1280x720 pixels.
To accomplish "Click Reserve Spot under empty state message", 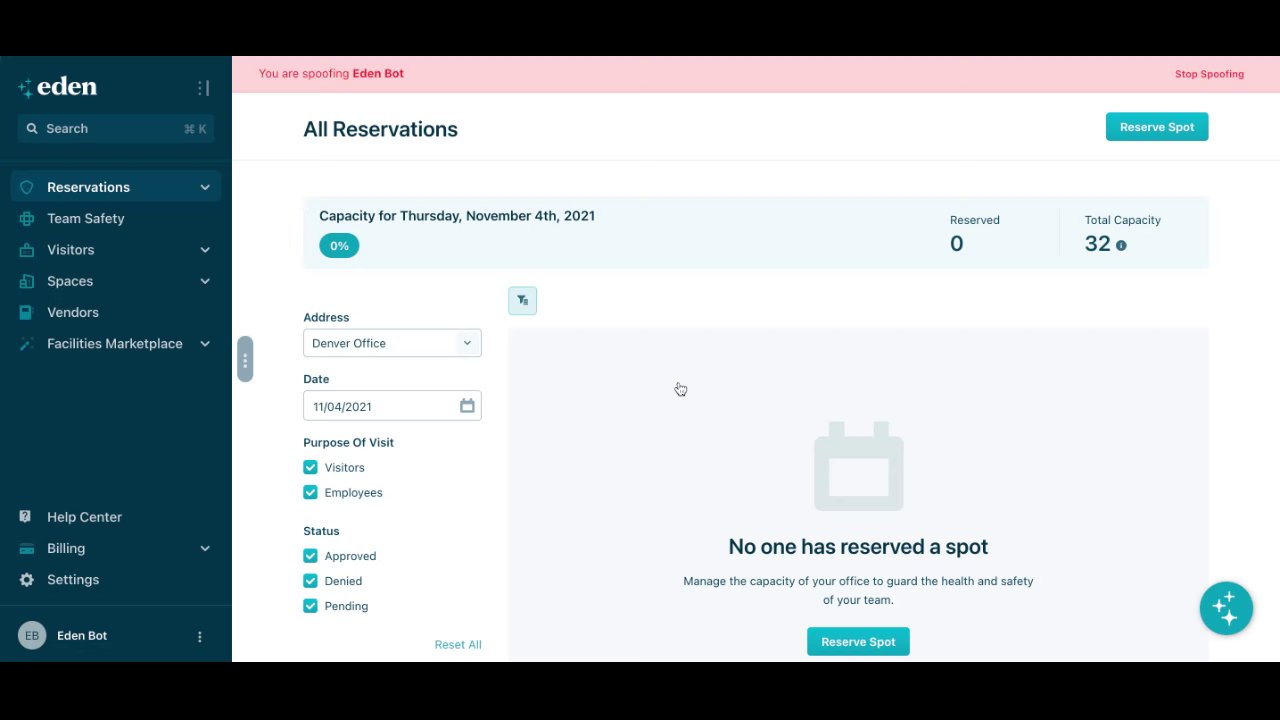I will 858,642.
